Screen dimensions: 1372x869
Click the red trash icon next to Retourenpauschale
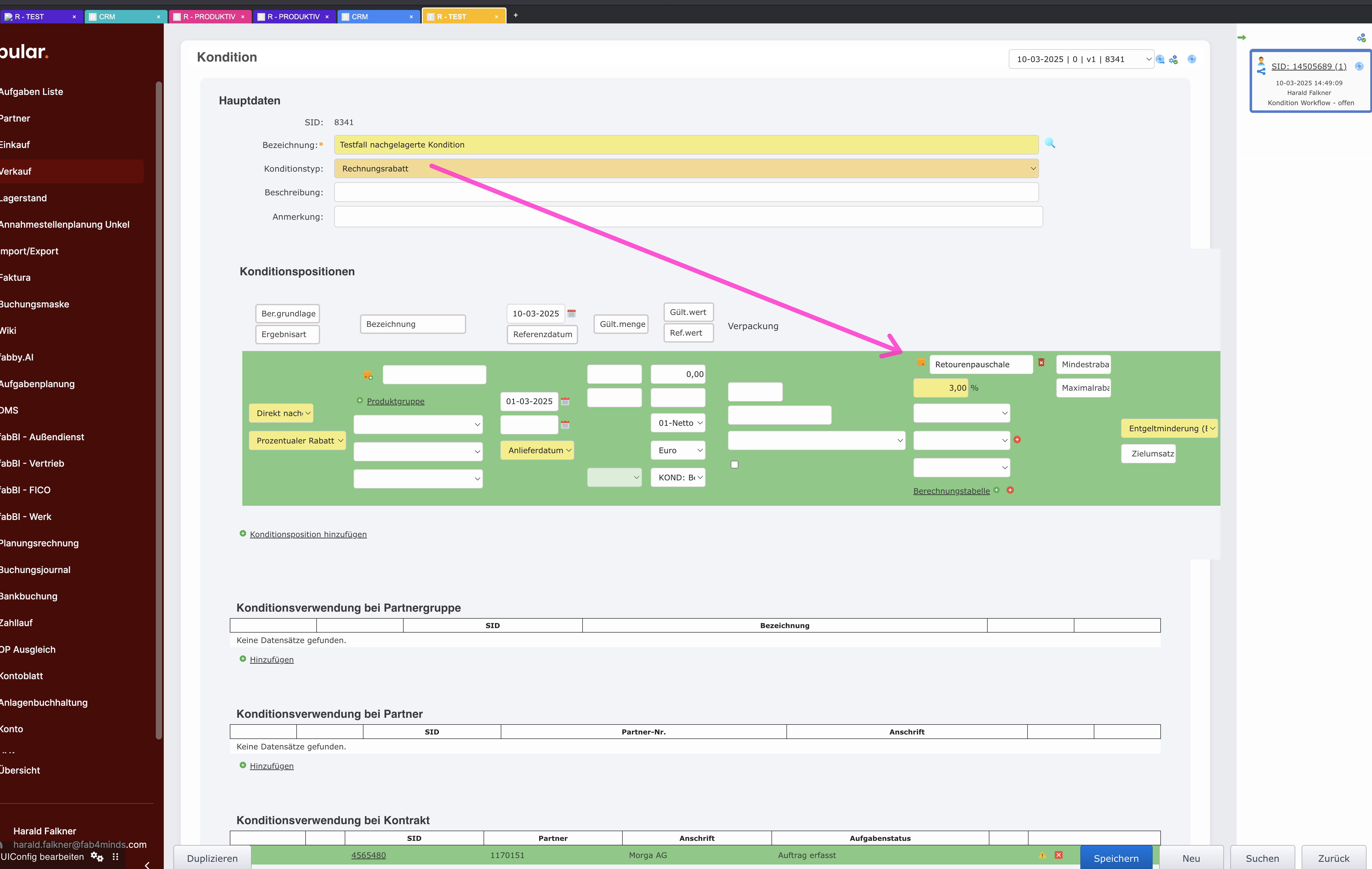click(x=1041, y=363)
